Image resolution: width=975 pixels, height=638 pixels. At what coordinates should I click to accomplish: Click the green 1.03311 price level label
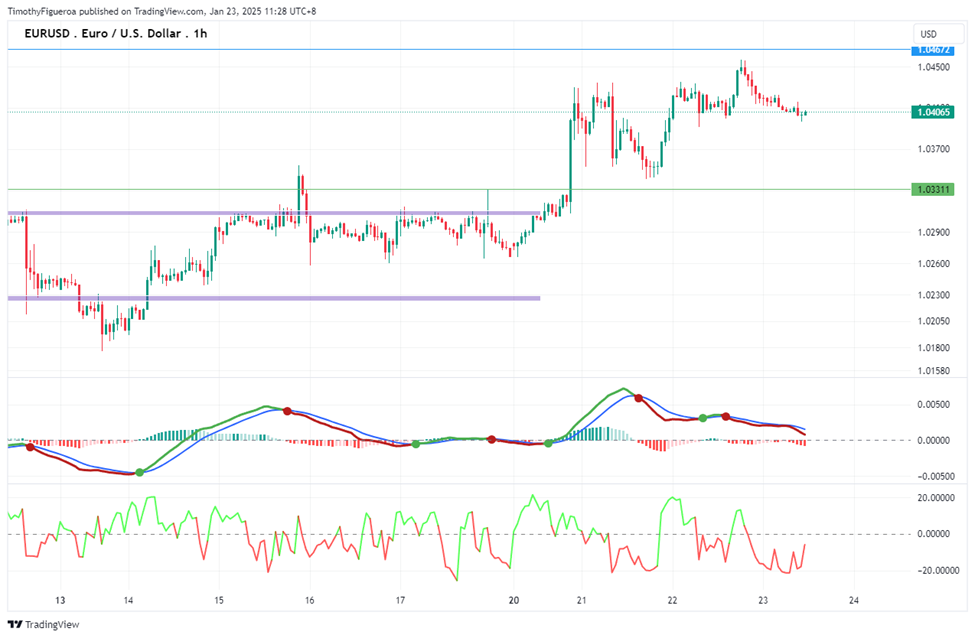[933, 190]
